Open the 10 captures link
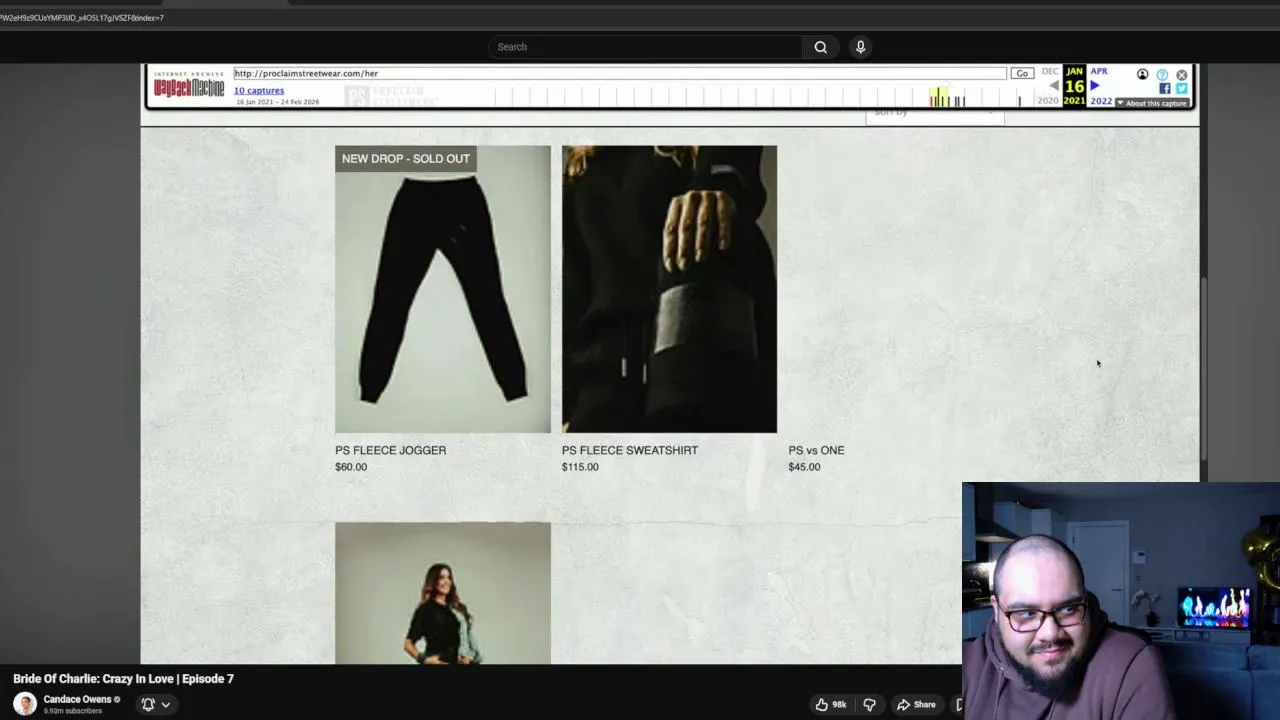The width and height of the screenshot is (1280, 720). tap(259, 90)
